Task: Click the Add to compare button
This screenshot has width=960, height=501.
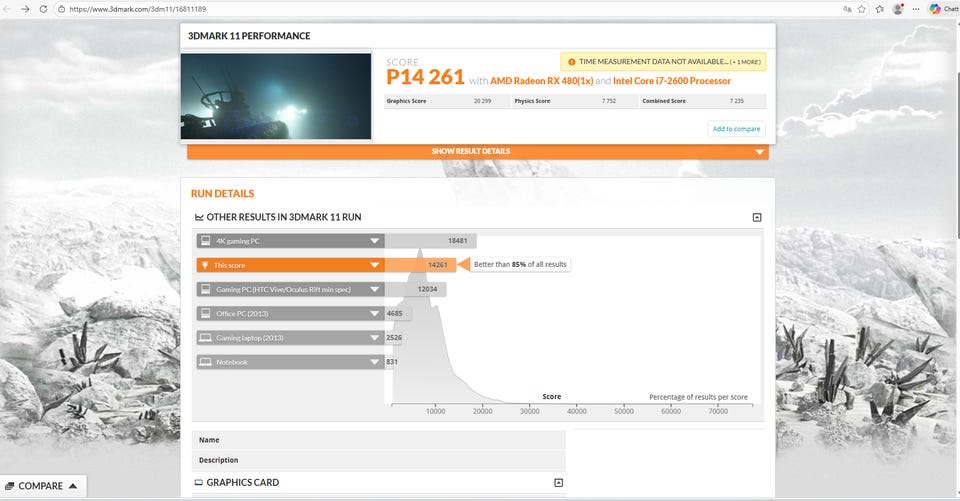Action: pyautogui.click(x=736, y=129)
